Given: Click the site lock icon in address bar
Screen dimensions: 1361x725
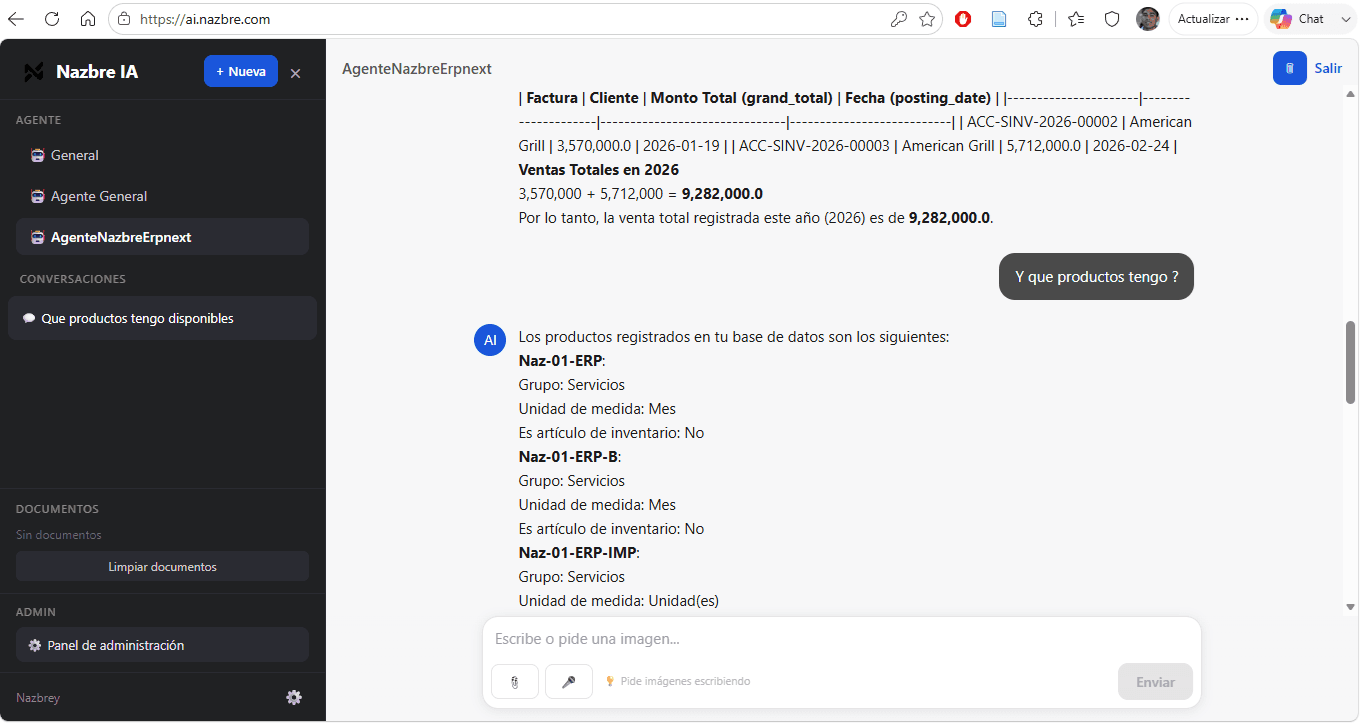Looking at the screenshot, I should click(x=124, y=19).
